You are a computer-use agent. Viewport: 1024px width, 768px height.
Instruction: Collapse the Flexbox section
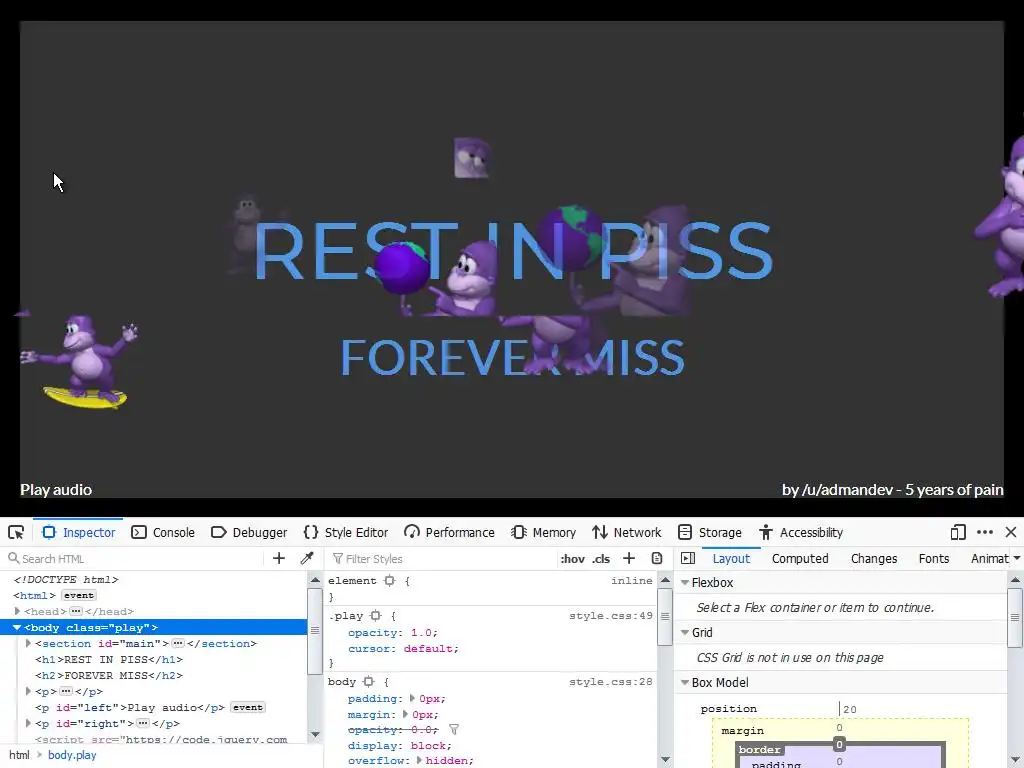pyautogui.click(x=685, y=583)
